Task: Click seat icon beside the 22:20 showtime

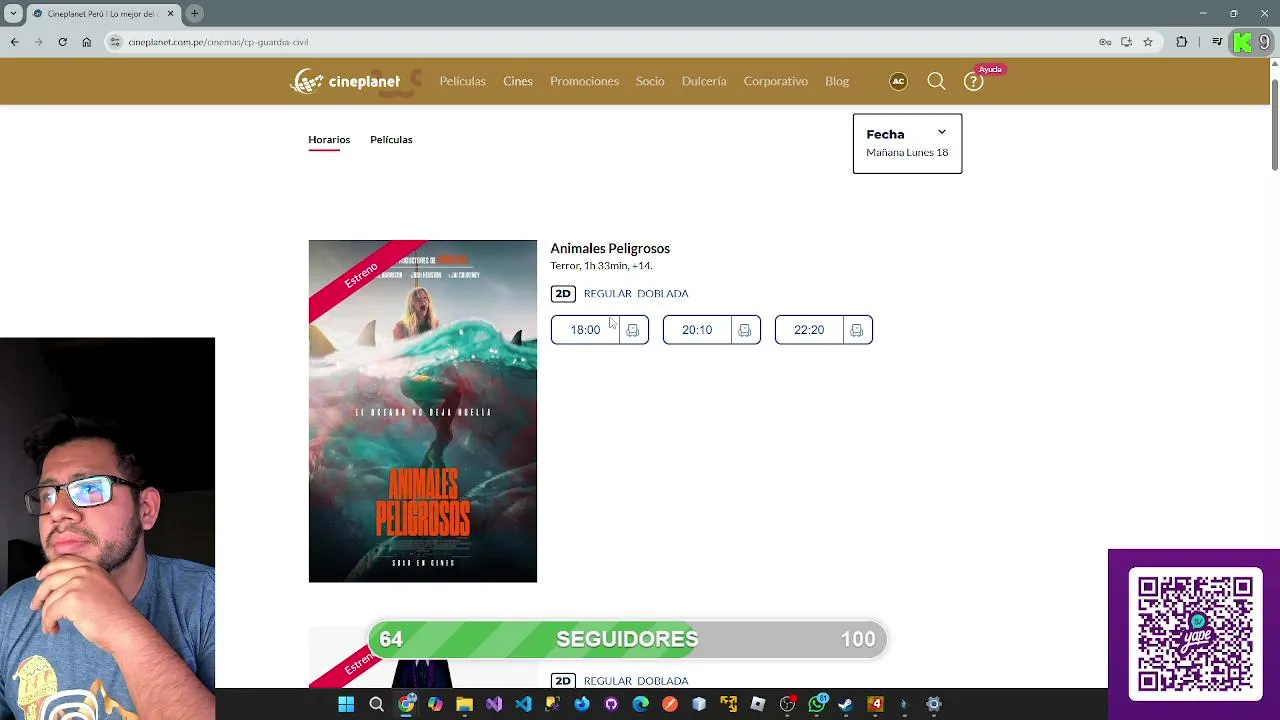Action: pos(857,330)
